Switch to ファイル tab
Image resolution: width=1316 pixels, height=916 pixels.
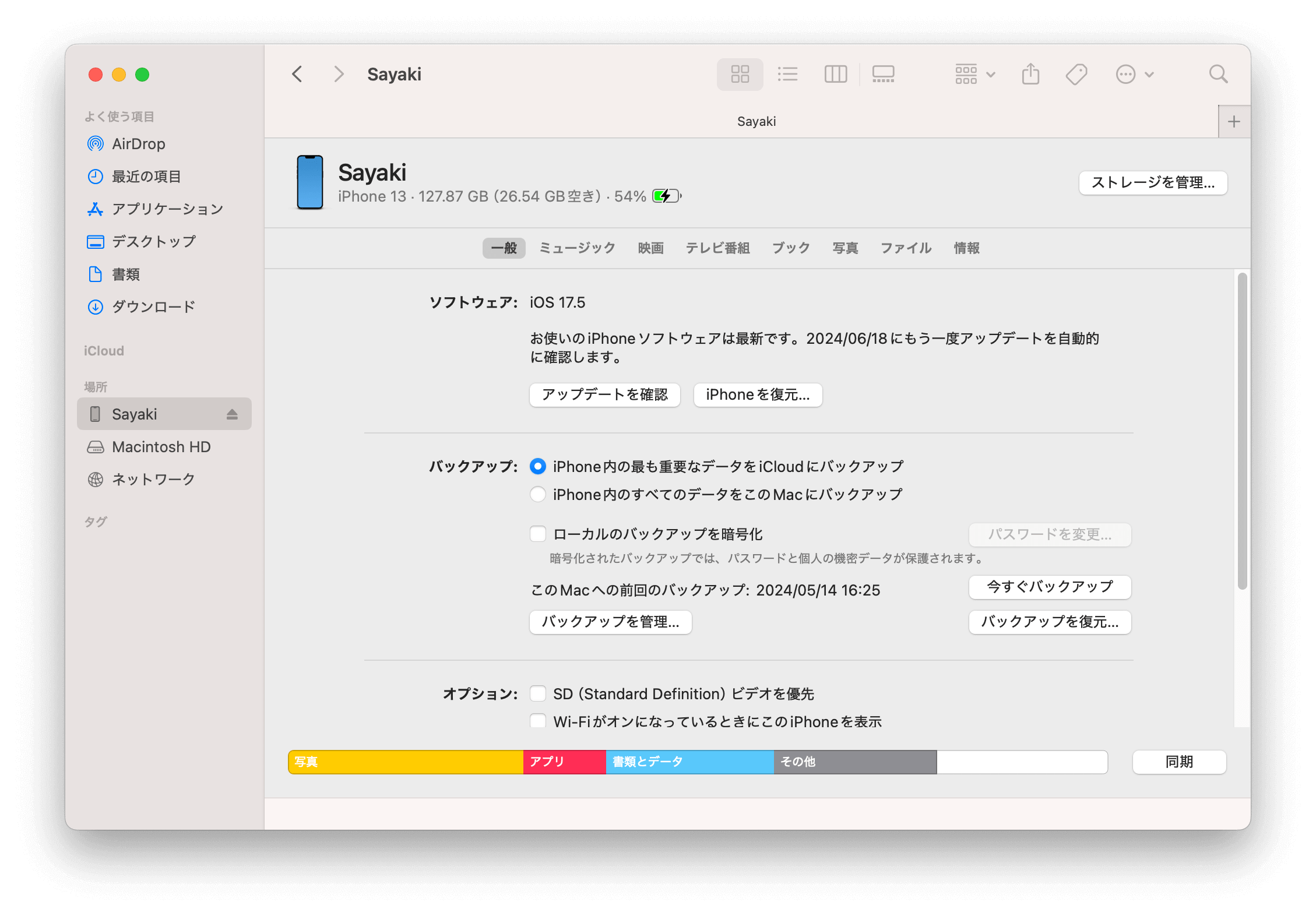pos(906,248)
